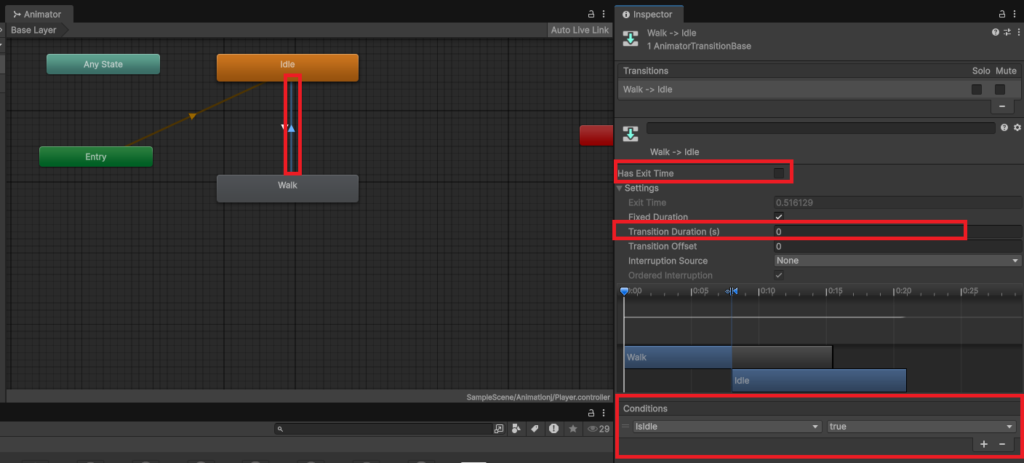
Task: Lock the Inspector panel with padlock icon
Action: click(x=1003, y=14)
